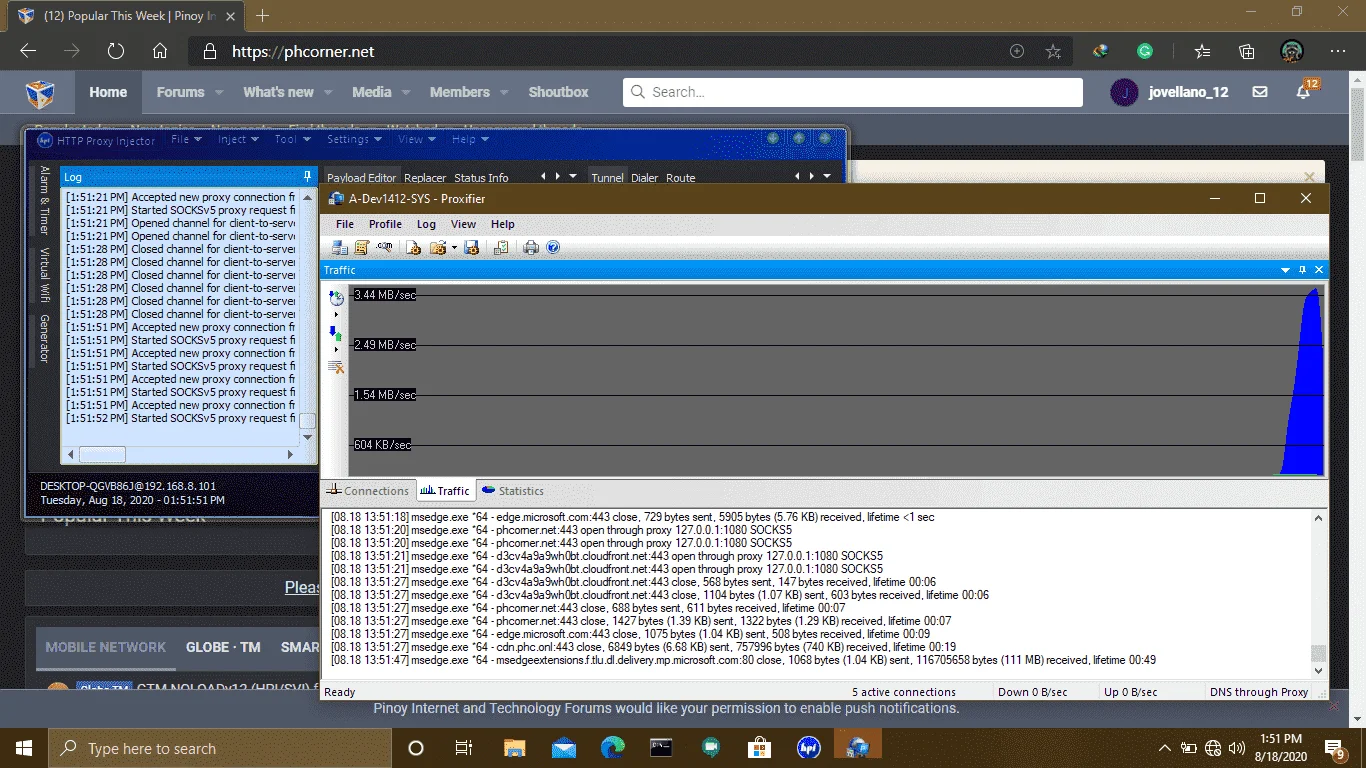The height and width of the screenshot is (768, 1366).
Task: Open Edge Favorites list icon
Action: click(1202, 51)
